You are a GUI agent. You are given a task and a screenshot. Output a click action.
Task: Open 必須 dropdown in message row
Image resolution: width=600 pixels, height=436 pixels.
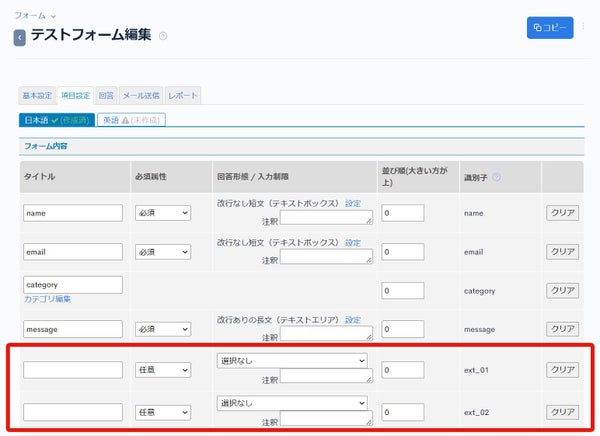[163, 329]
